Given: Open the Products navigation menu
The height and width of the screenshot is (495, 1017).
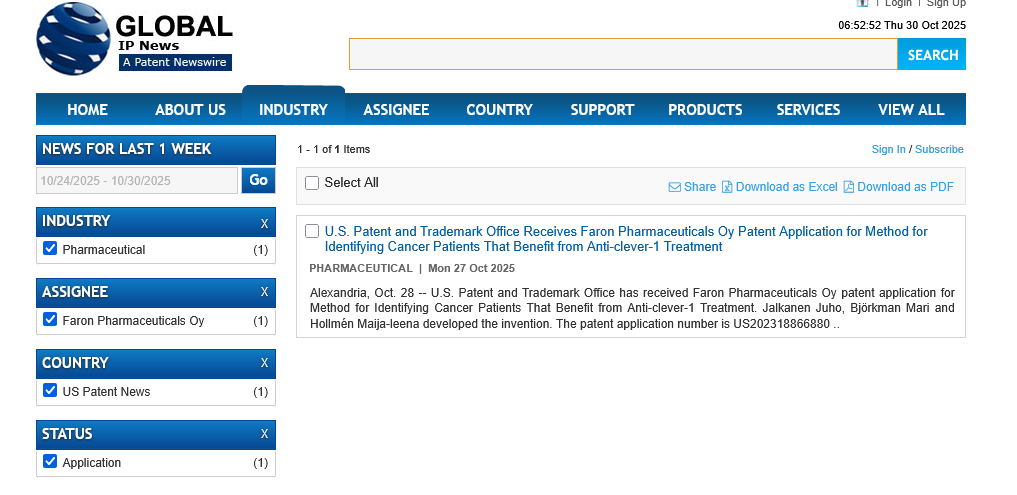Looking at the screenshot, I should tap(705, 109).
